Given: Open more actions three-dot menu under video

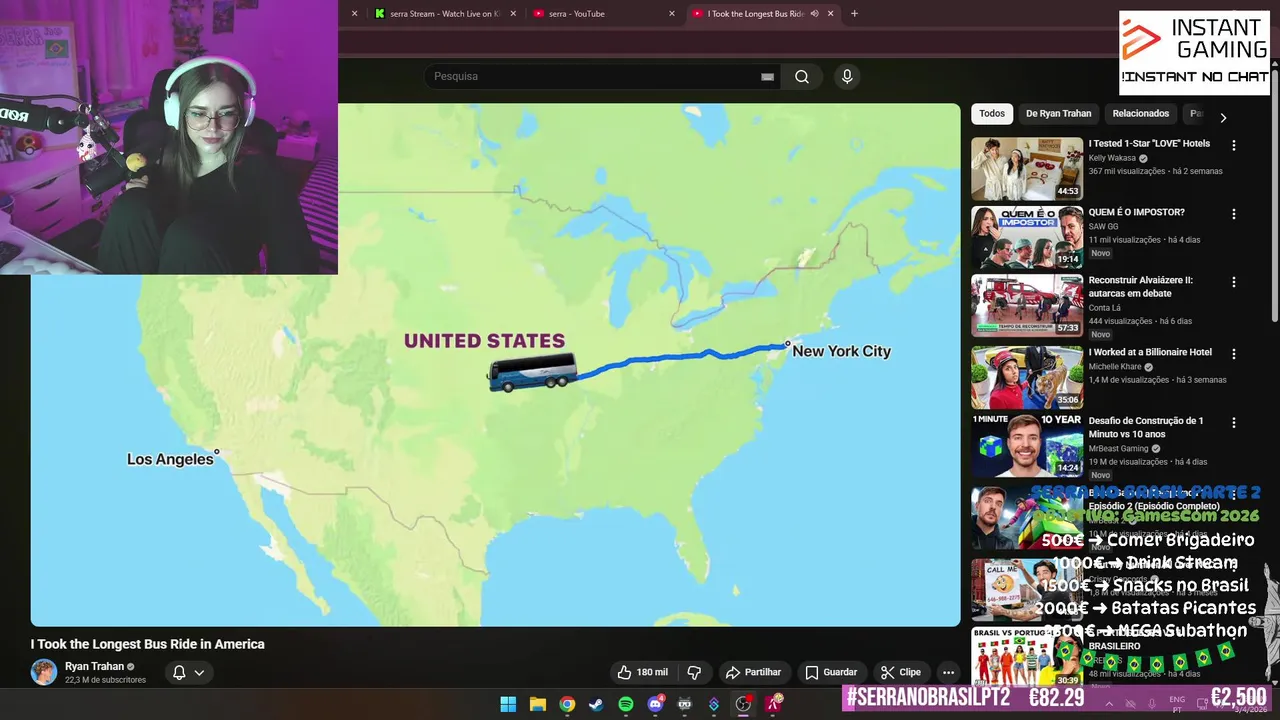Looking at the screenshot, I should coord(948,672).
